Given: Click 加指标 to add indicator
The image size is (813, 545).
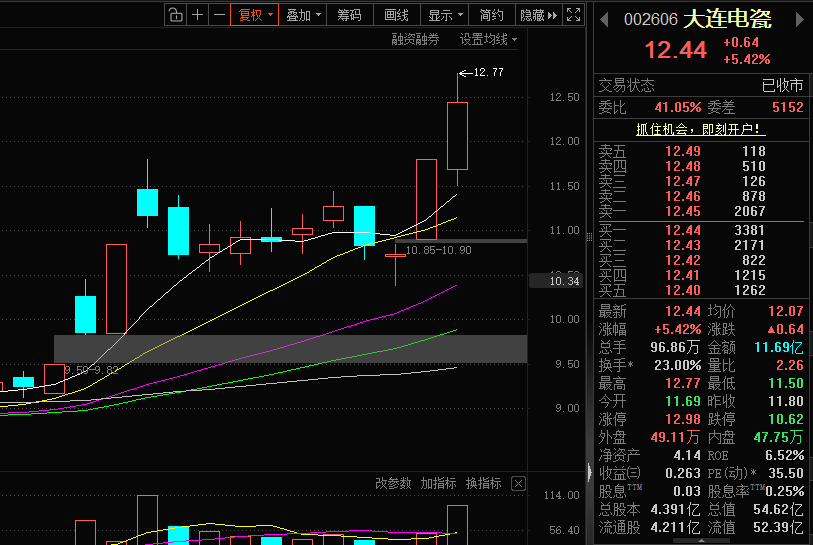Looking at the screenshot, I should (x=438, y=483).
